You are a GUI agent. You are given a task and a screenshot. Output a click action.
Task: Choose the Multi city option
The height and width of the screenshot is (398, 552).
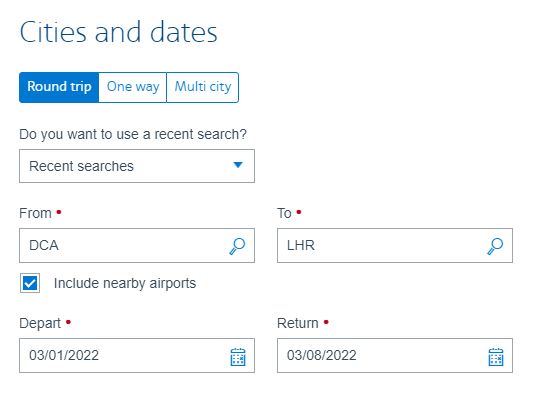[203, 87]
